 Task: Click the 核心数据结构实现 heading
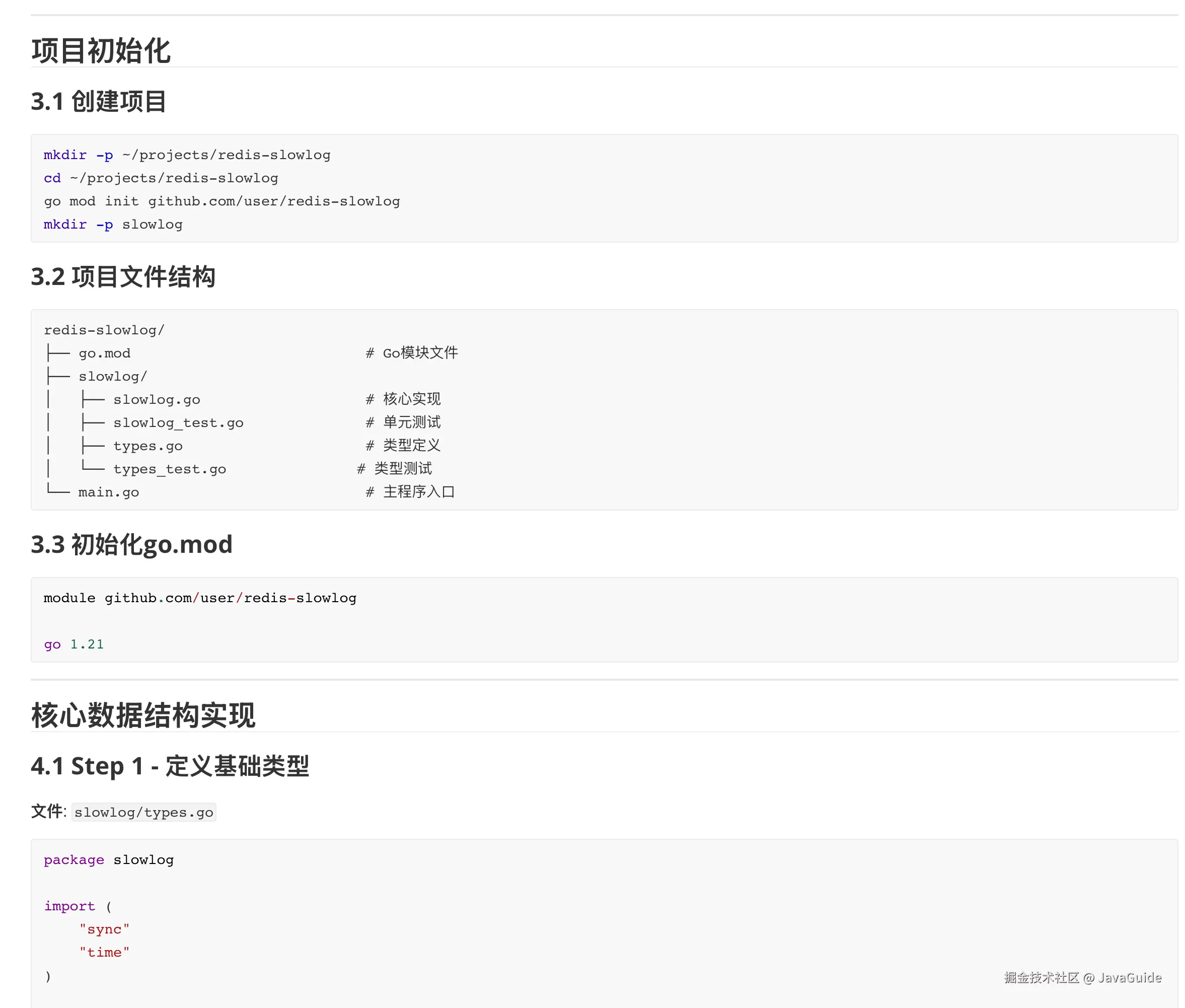(143, 715)
